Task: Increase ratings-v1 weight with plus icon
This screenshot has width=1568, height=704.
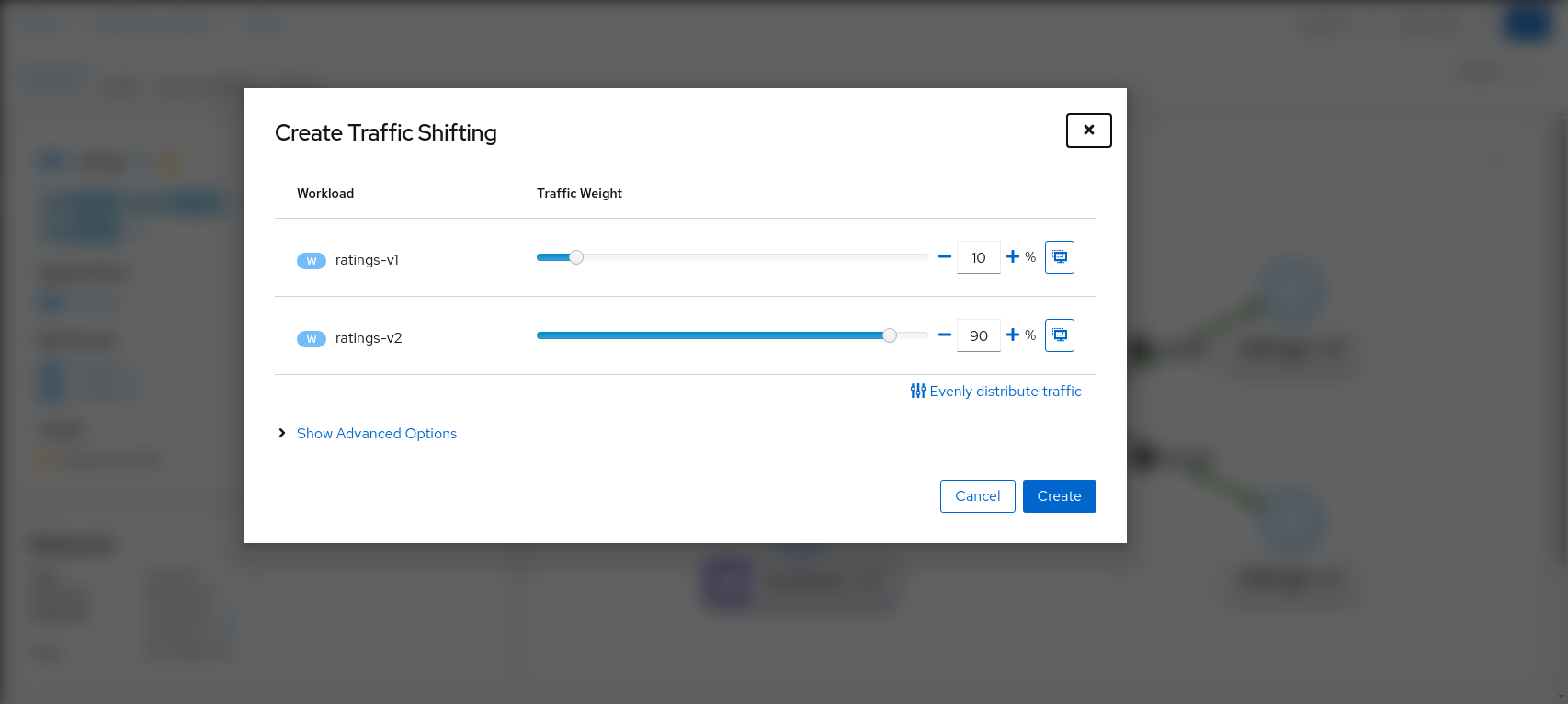Action: tap(1012, 257)
